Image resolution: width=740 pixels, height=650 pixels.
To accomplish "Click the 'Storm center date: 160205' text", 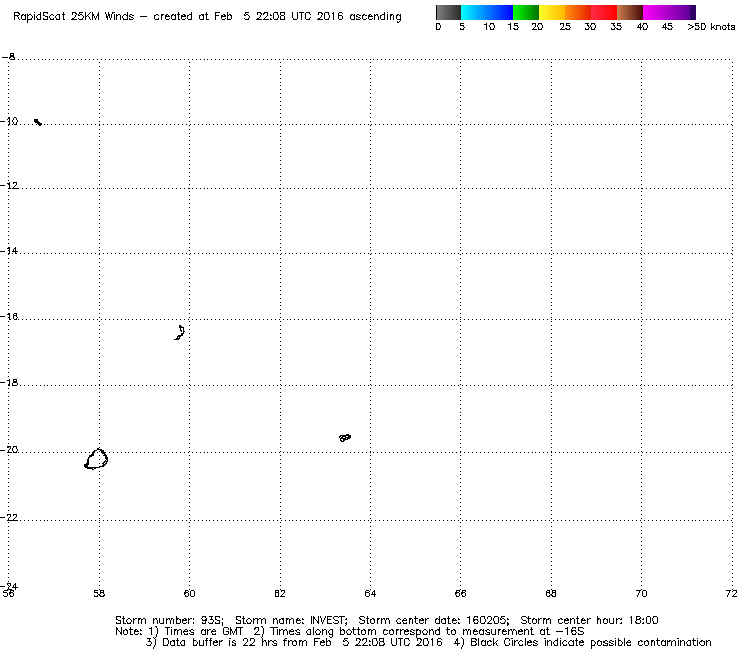I will (433, 620).
